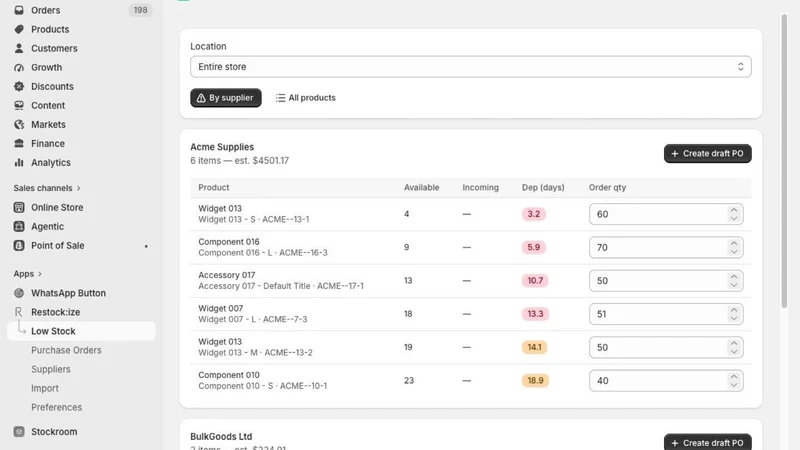This screenshot has height=450, width=800.
Task: Create draft PO for BulkGoods Ltd
Action: pyautogui.click(x=707, y=442)
